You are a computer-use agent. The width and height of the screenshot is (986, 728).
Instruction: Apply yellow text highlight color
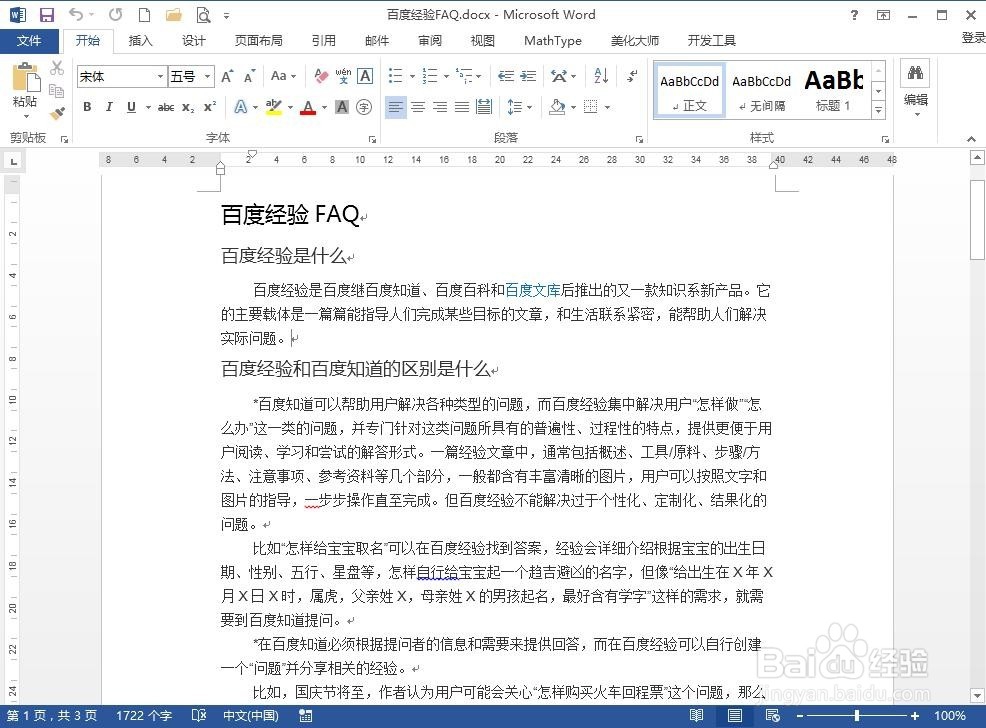[x=275, y=107]
